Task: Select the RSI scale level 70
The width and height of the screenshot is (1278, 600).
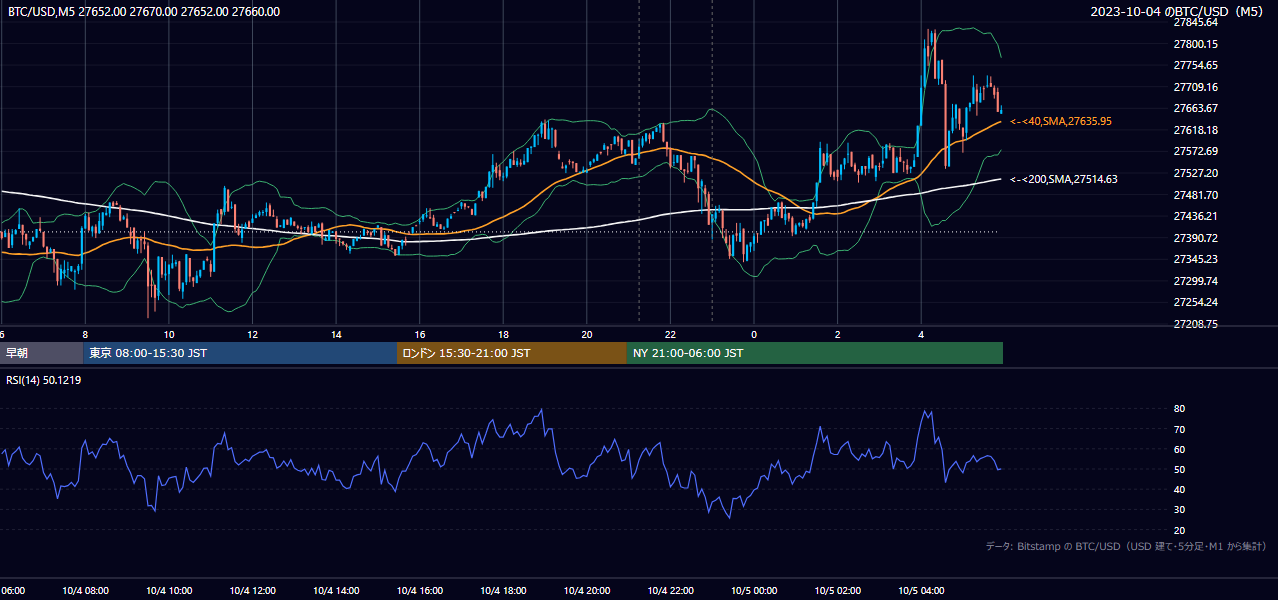Action: click(x=1179, y=429)
